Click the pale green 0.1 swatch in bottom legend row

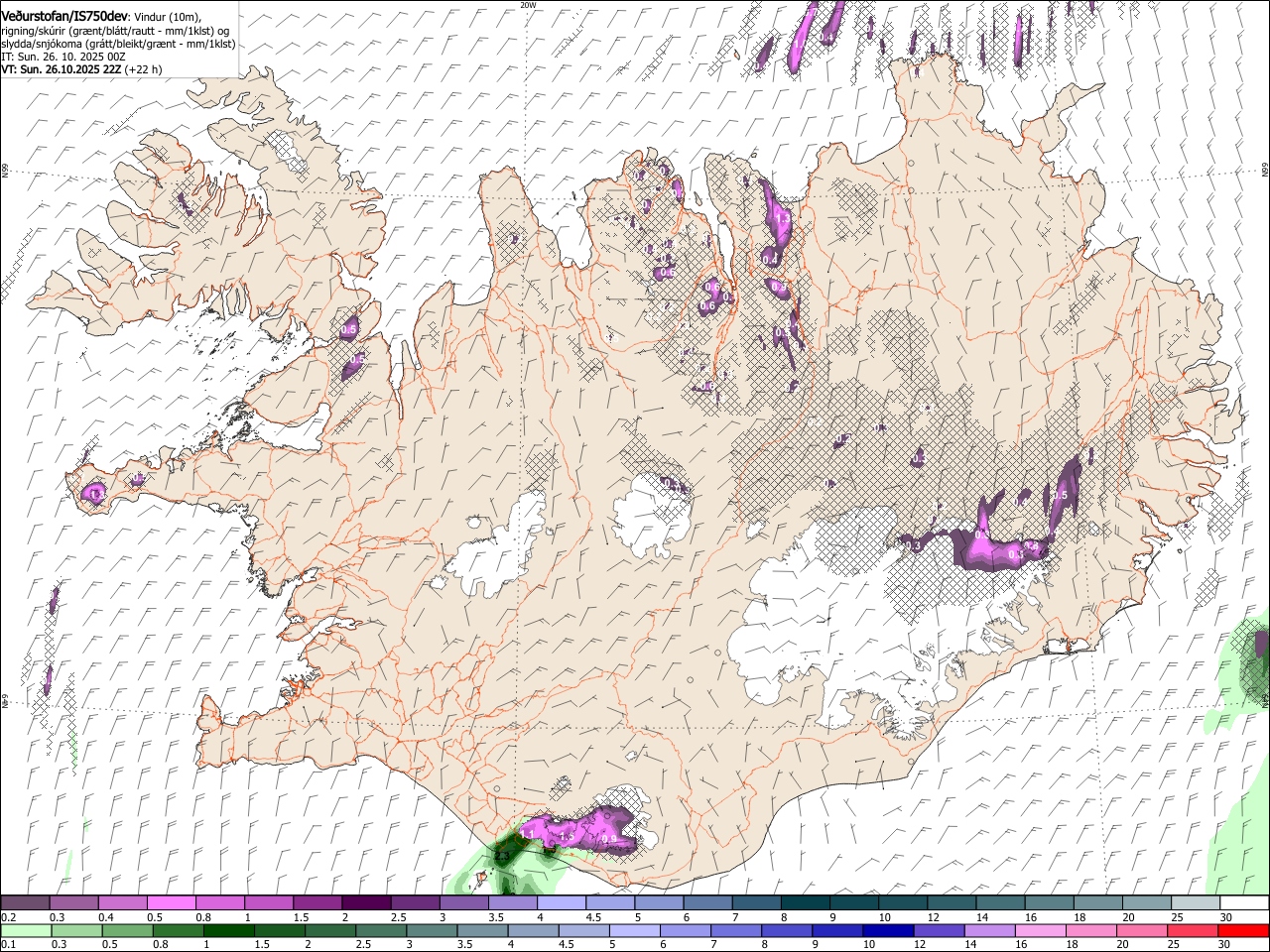[x=25, y=930]
